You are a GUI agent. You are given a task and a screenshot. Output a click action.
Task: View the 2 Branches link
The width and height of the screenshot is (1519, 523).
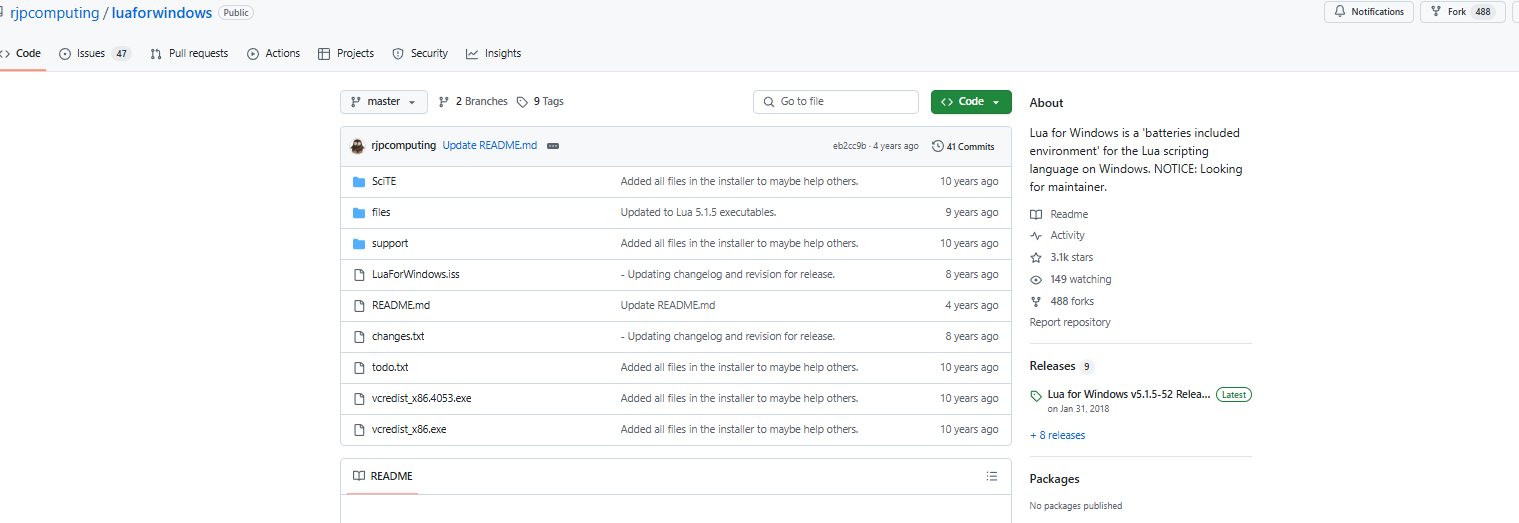[473, 102]
